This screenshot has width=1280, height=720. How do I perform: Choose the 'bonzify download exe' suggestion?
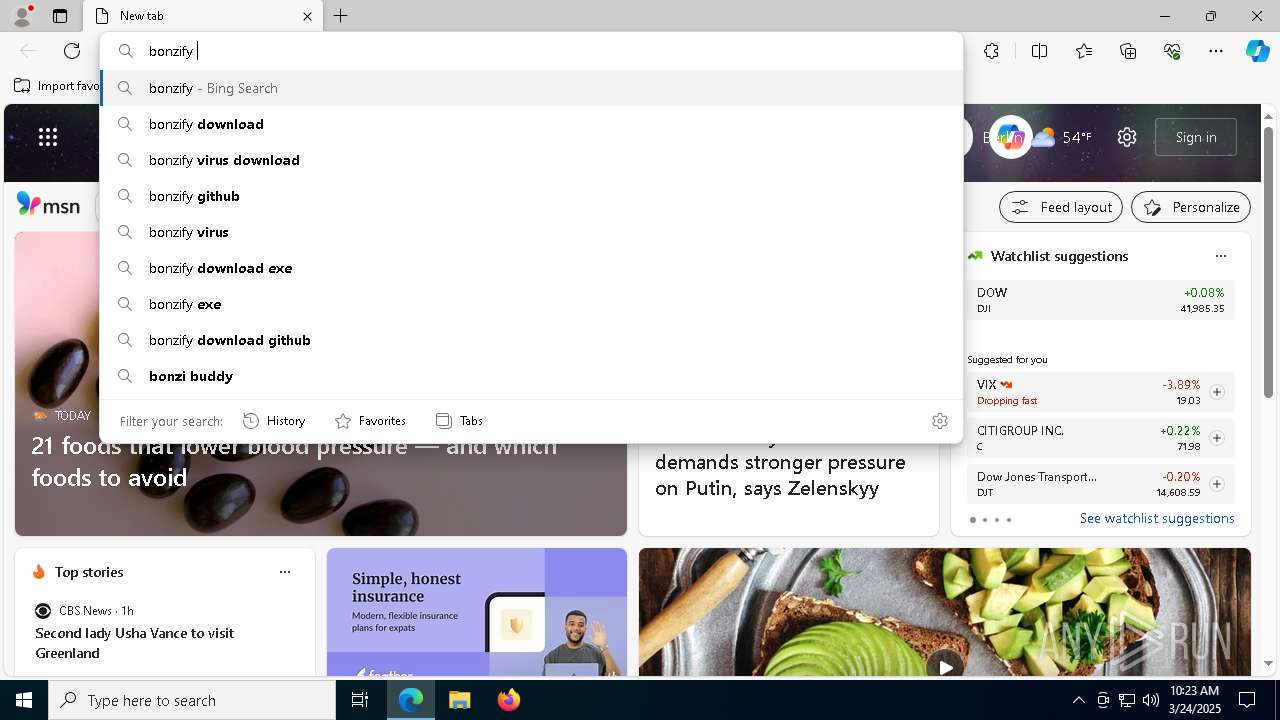[x=531, y=268]
